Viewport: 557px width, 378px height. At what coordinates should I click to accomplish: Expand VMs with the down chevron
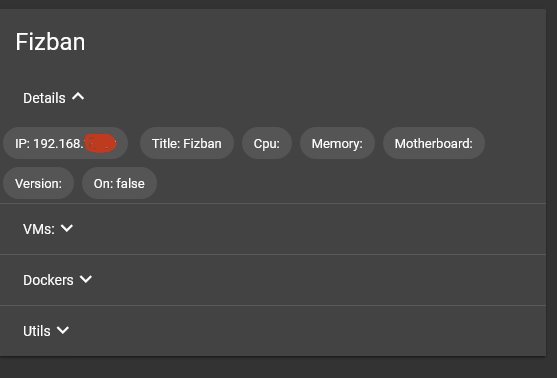(67, 228)
